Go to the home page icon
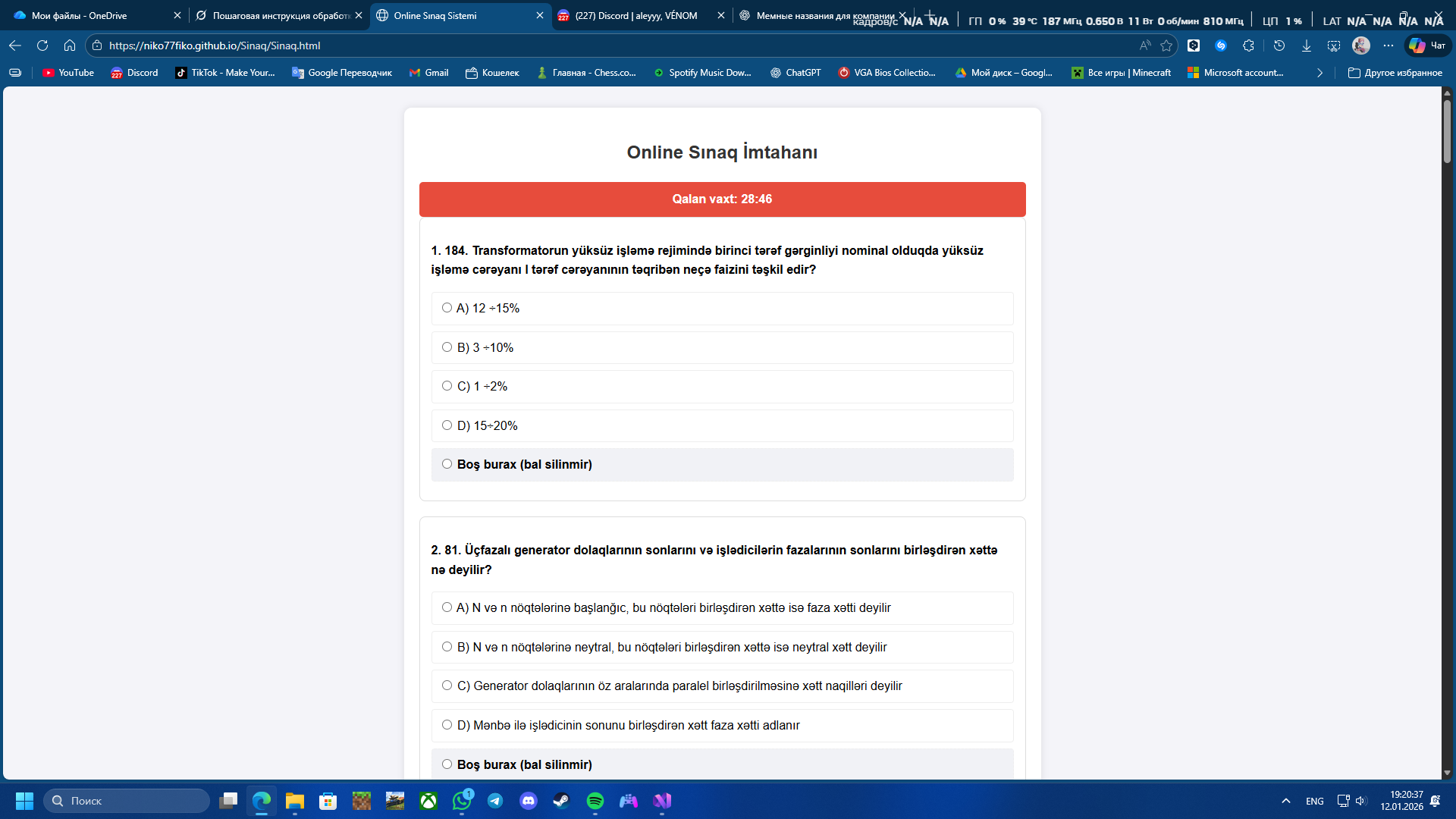Screen dimensions: 1456x819 (x=70, y=45)
